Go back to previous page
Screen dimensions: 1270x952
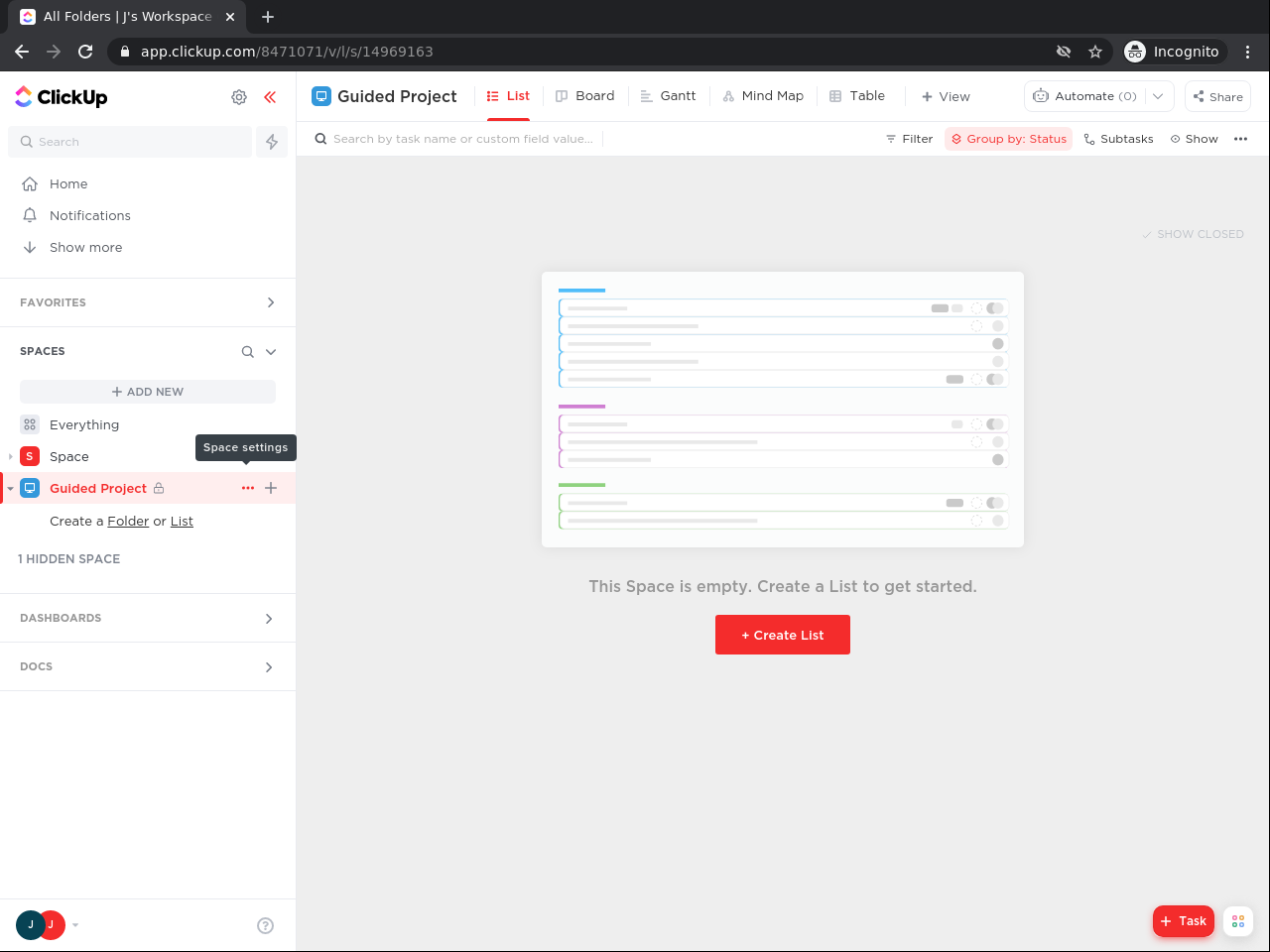[22, 52]
